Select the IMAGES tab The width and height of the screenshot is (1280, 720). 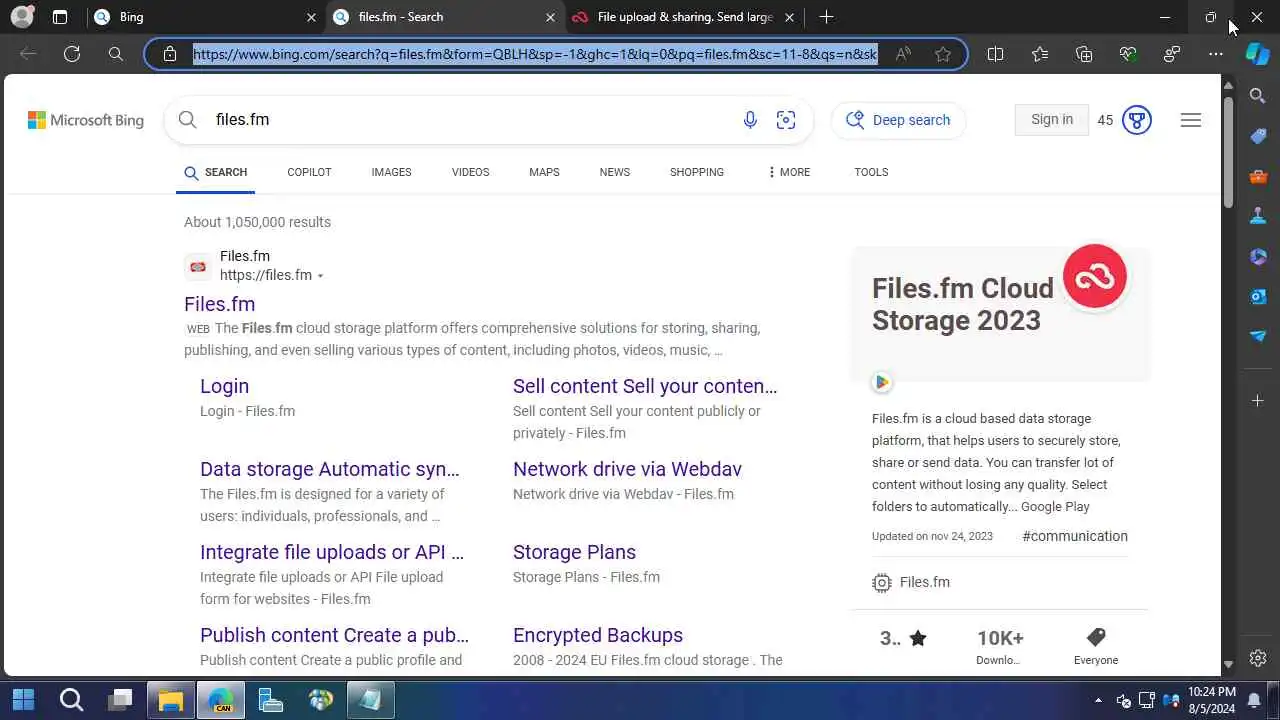tap(391, 172)
